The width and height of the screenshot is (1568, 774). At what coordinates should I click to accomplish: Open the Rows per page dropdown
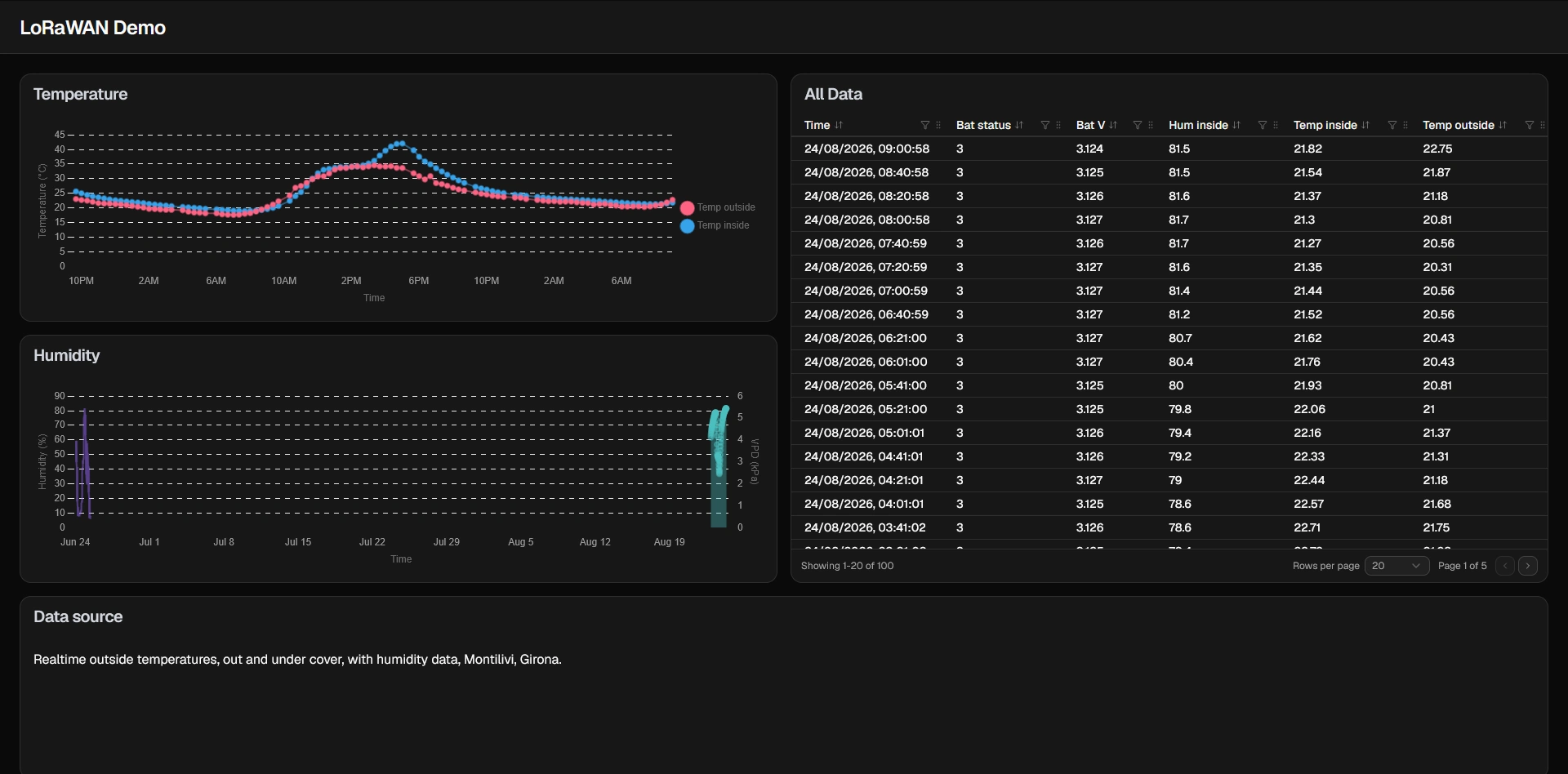coord(1397,566)
